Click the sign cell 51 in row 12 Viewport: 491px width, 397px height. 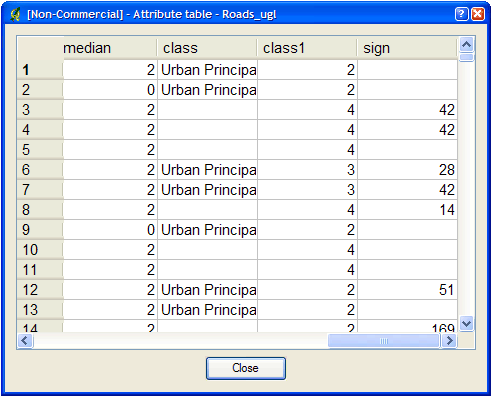pyautogui.click(x=407, y=290)
